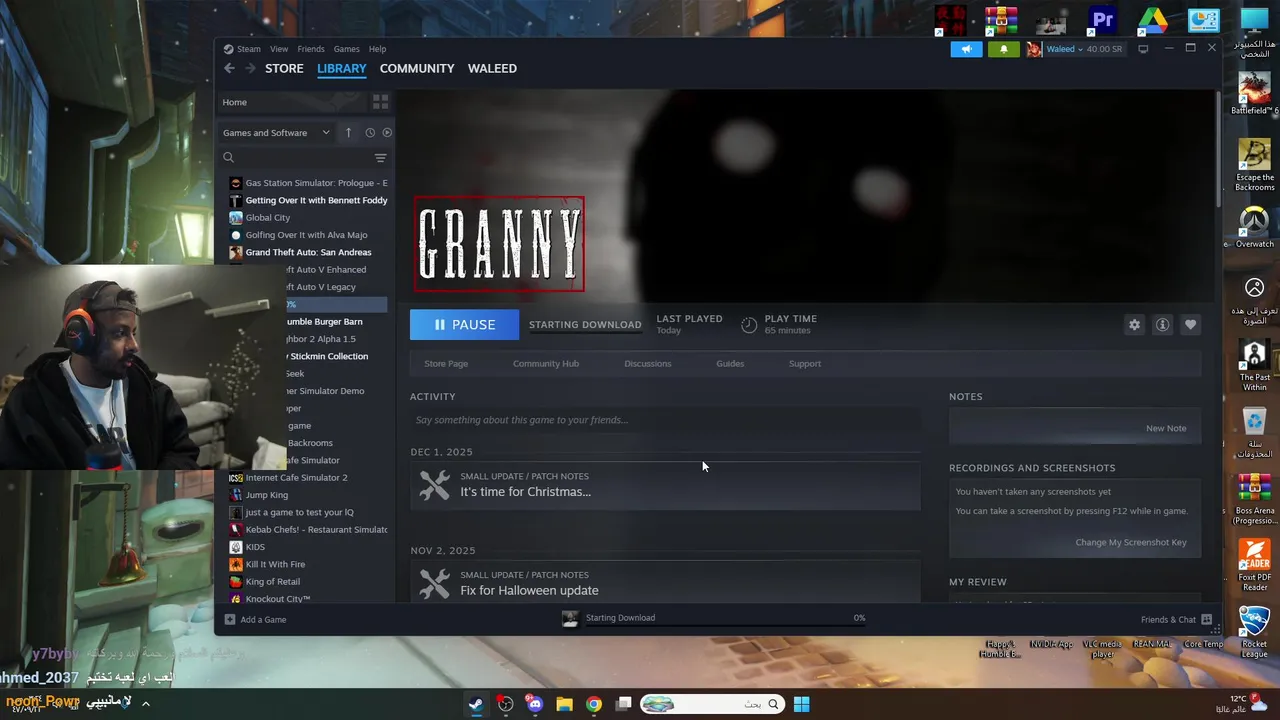Image resolution: width=1280 pixels, height=720 pixels.
Task: Open advanced library filters icon
Action: [x=380, y=158]
